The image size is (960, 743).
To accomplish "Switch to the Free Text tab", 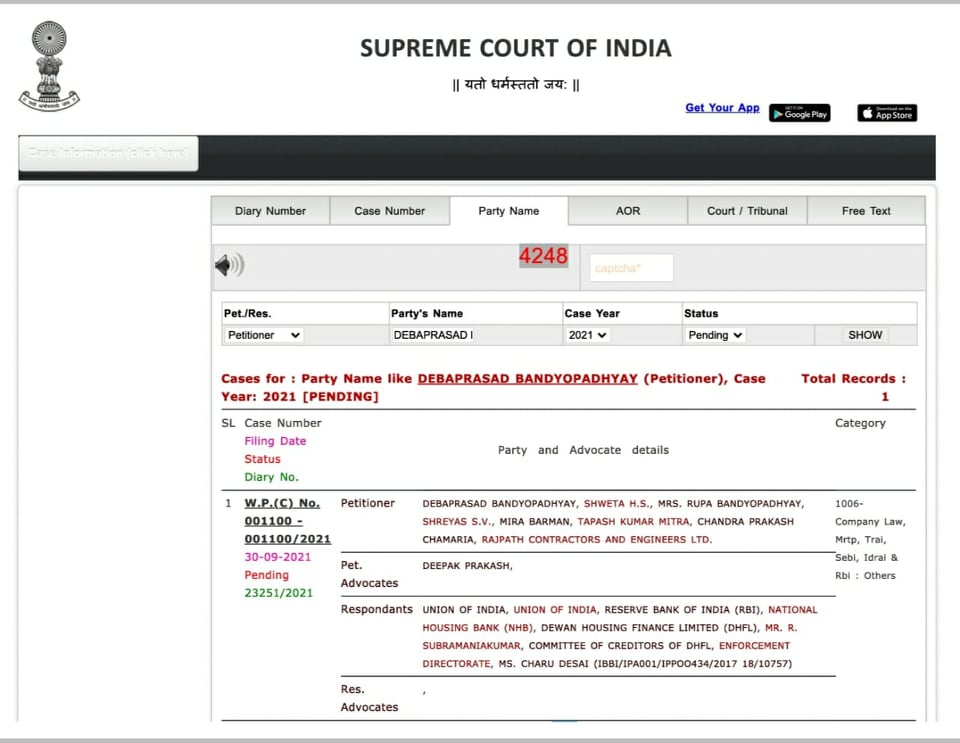I will pyautogui.click(x=866, y=211).
